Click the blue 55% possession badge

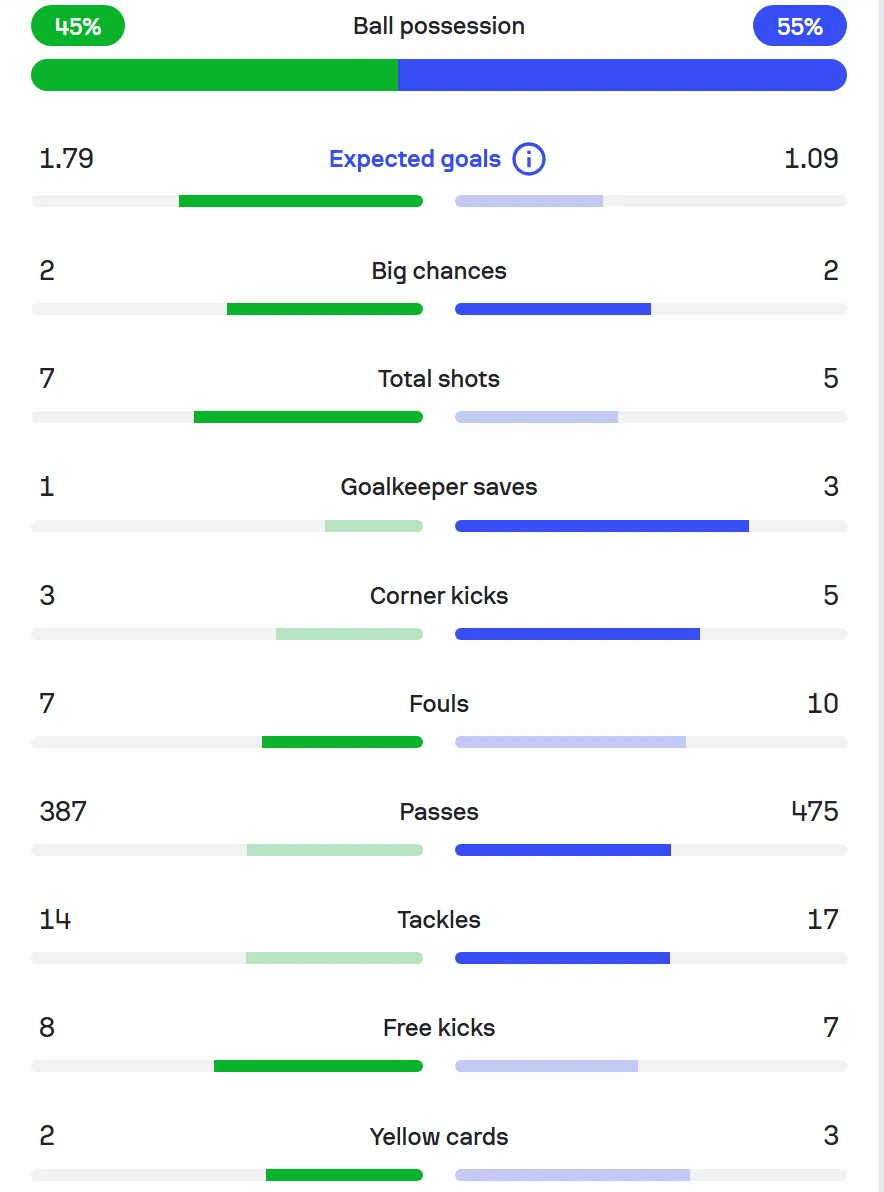pos(800,26)
